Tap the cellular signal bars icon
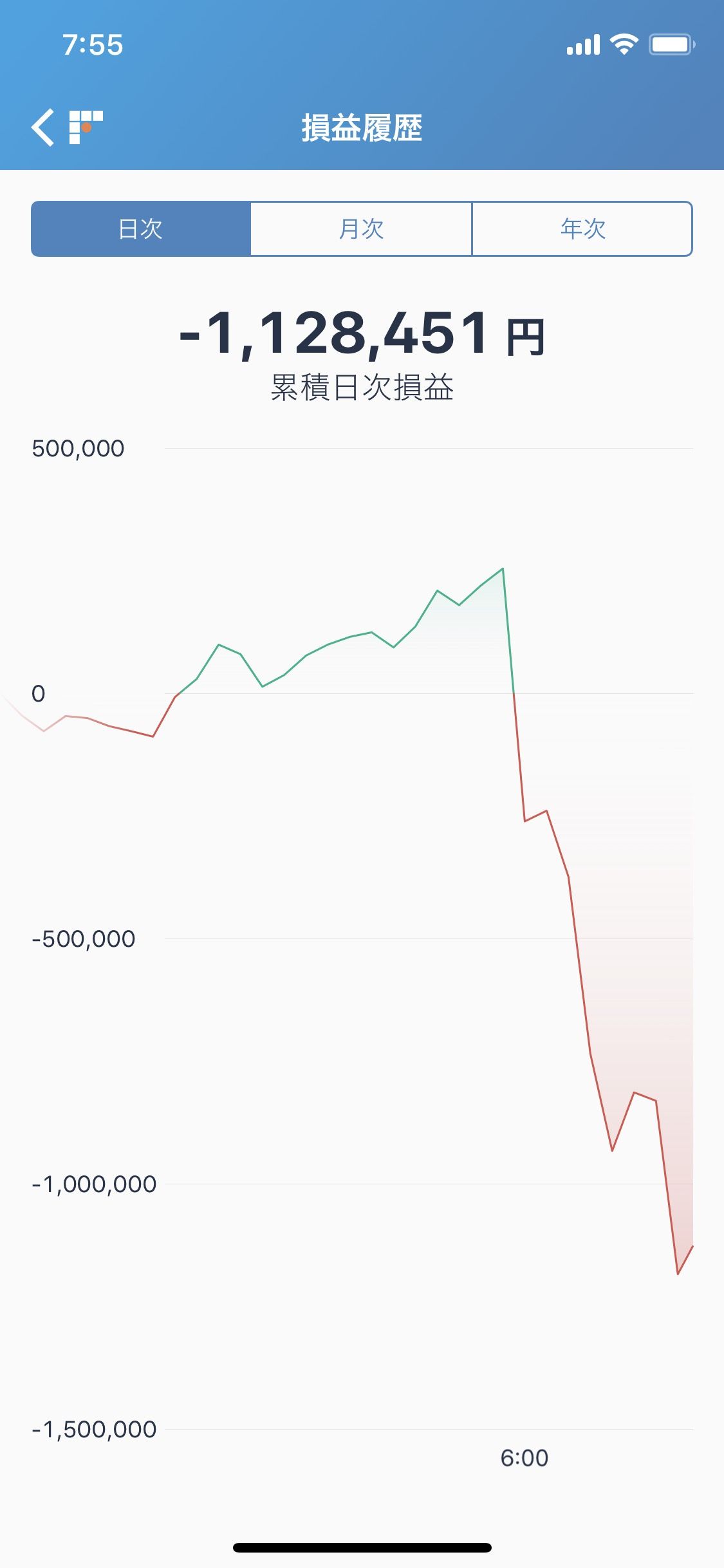Image resolution: width=724 pixels, height=1568 pixels. [x=583, y=45]
